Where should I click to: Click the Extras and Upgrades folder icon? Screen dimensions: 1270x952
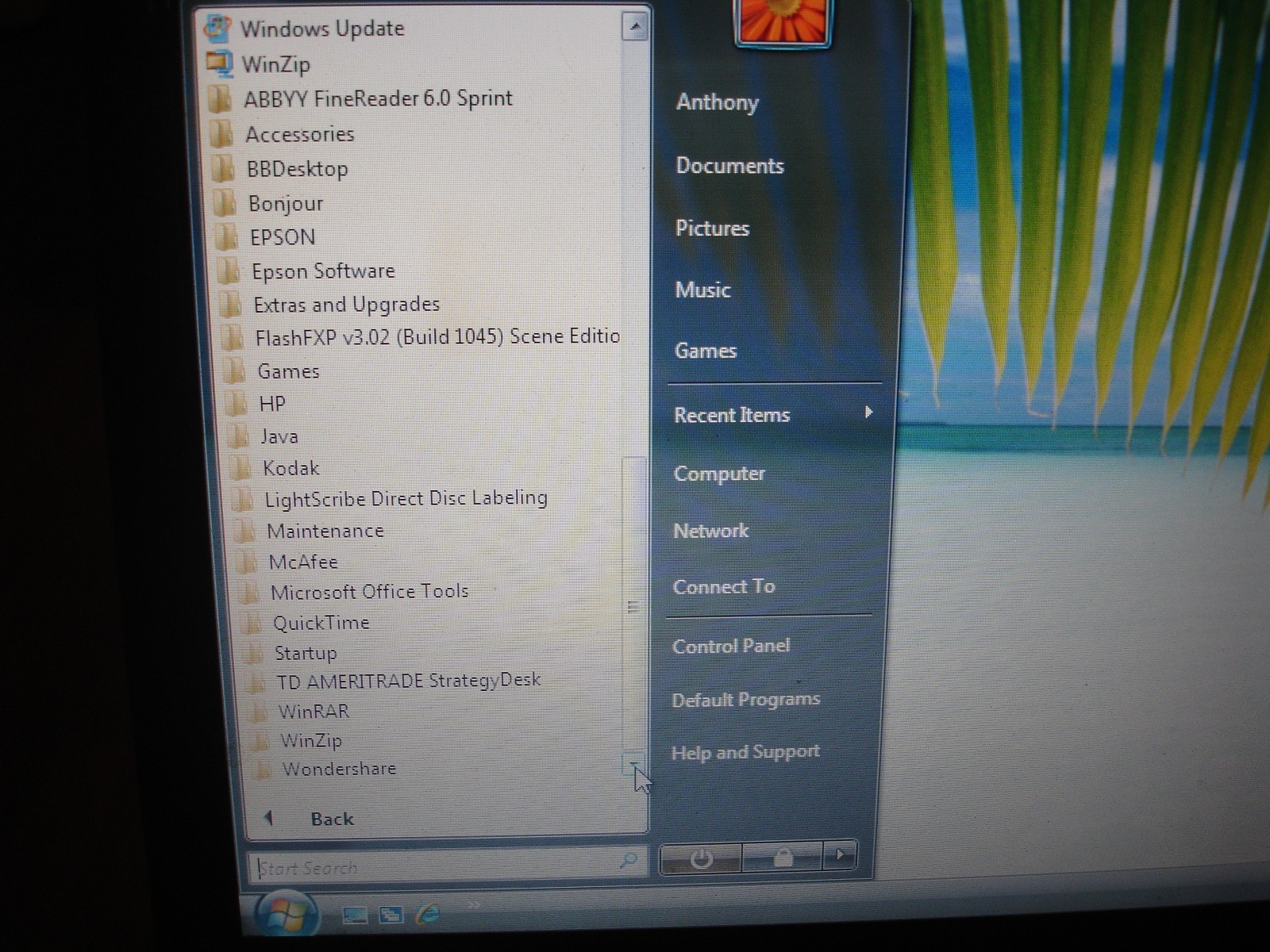[x=229, y=305]
